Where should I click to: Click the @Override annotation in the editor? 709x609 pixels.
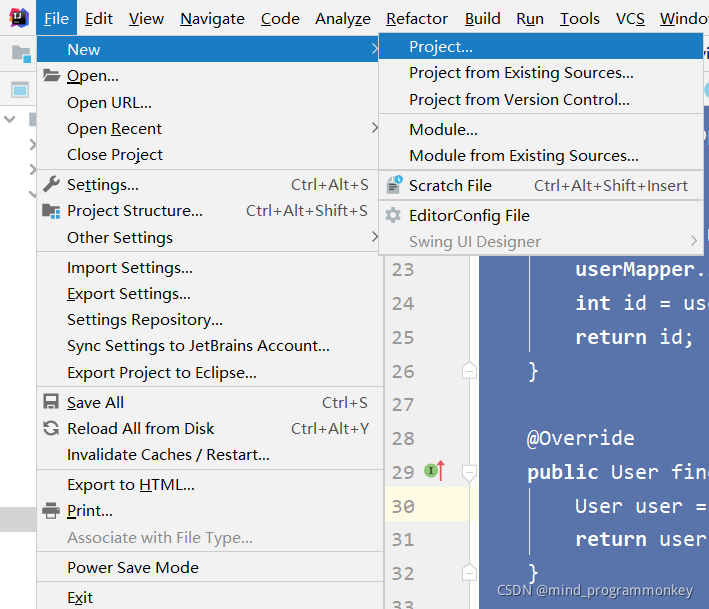(x=581, y=438)
